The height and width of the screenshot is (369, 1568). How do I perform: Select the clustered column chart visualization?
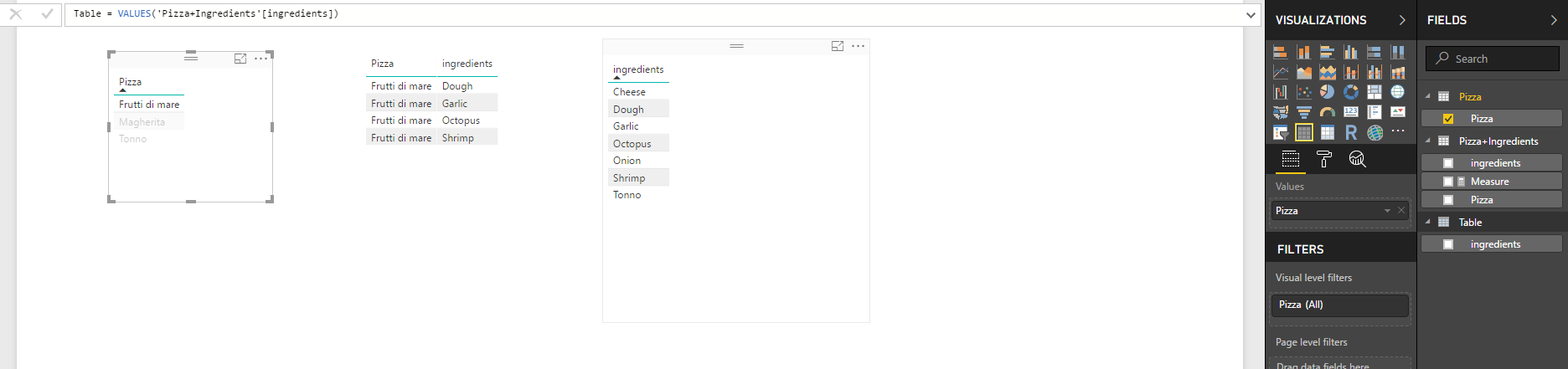tap(1351, 52)
